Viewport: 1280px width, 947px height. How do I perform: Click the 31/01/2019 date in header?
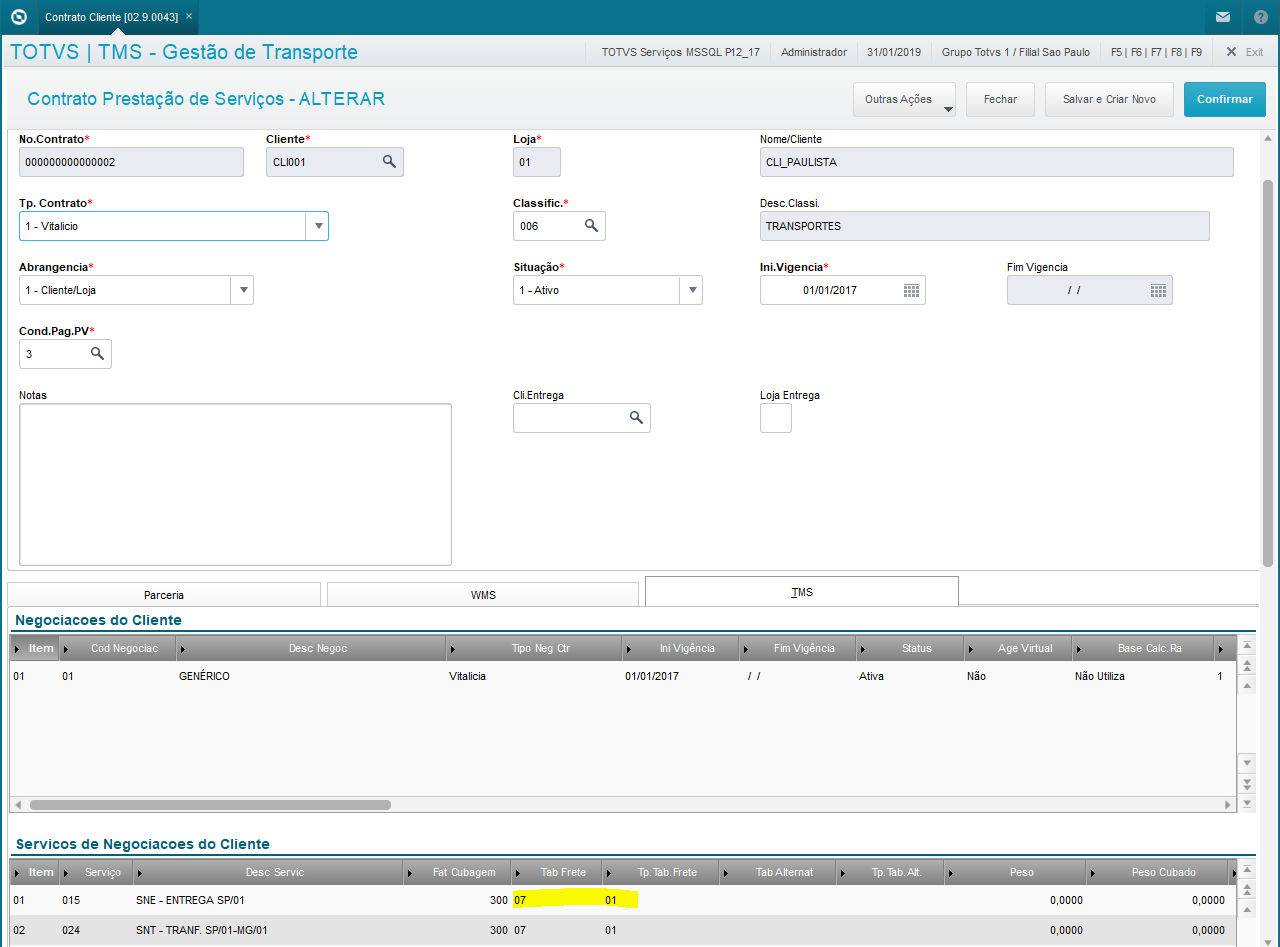coord(894,52)
